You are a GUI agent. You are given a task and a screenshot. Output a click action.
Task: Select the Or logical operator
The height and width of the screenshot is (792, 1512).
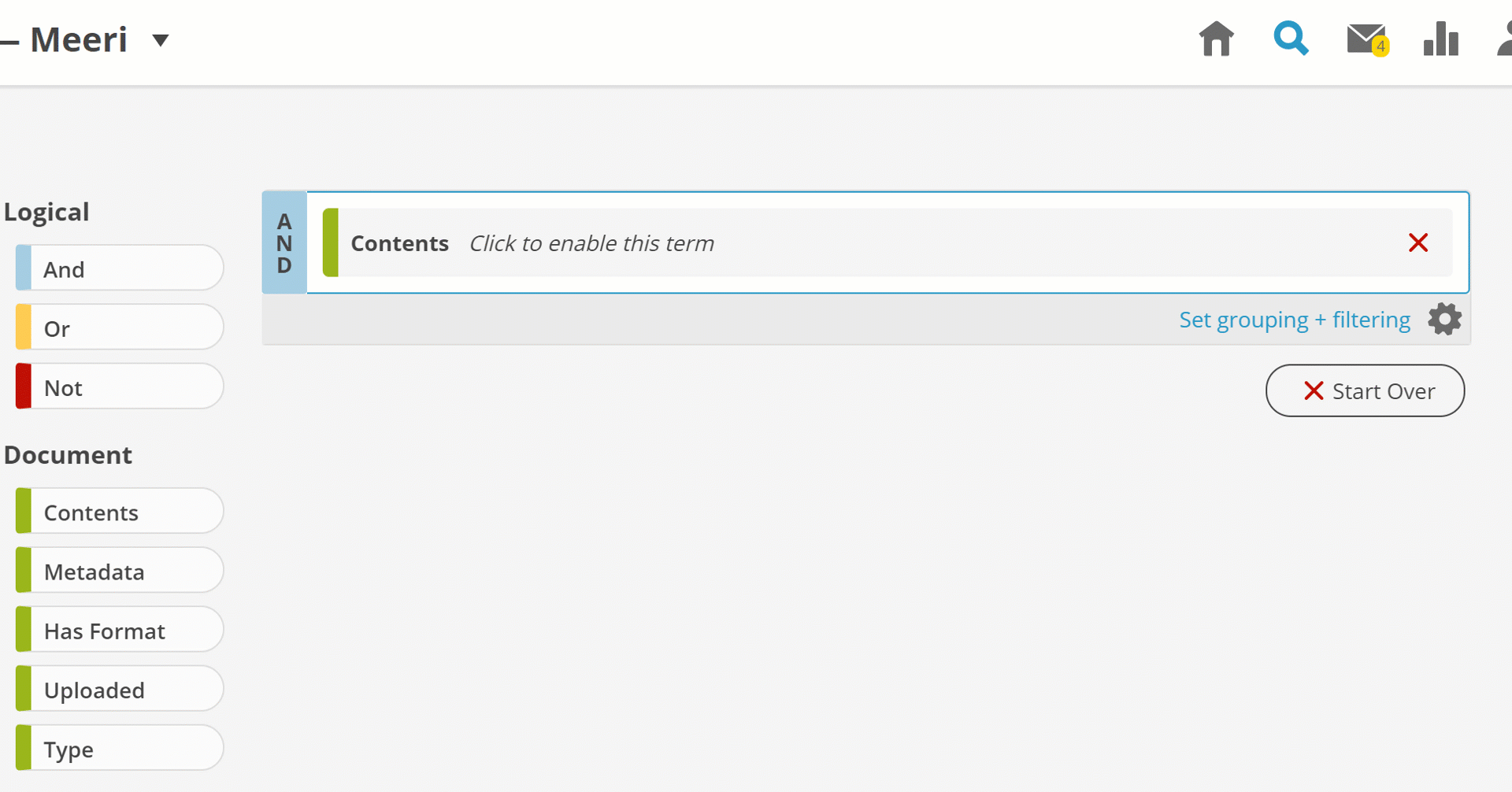pyautogui.click(x=120, y=327)
